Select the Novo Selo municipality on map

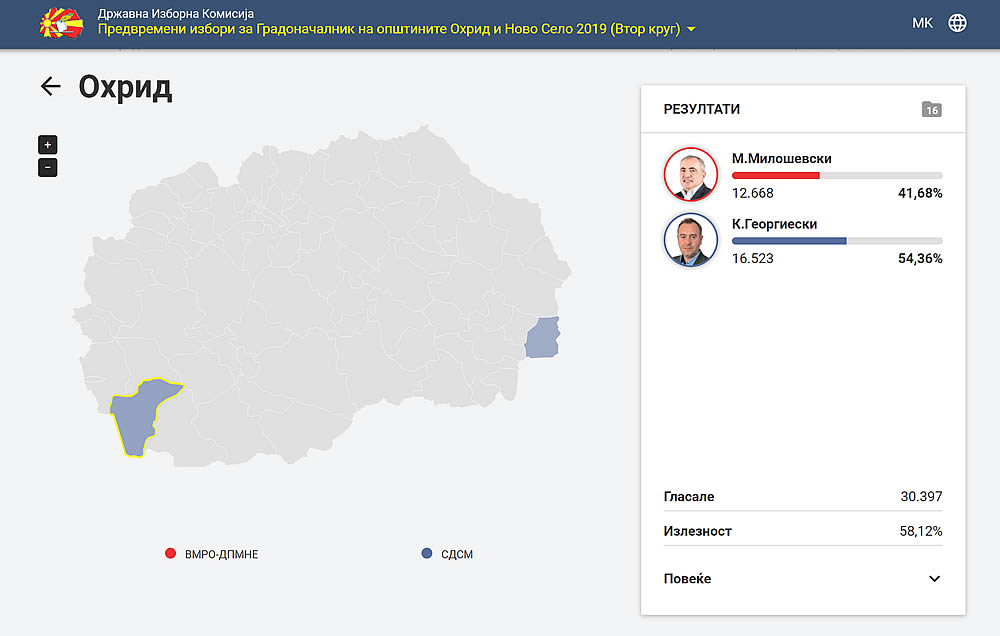(542, 338)
